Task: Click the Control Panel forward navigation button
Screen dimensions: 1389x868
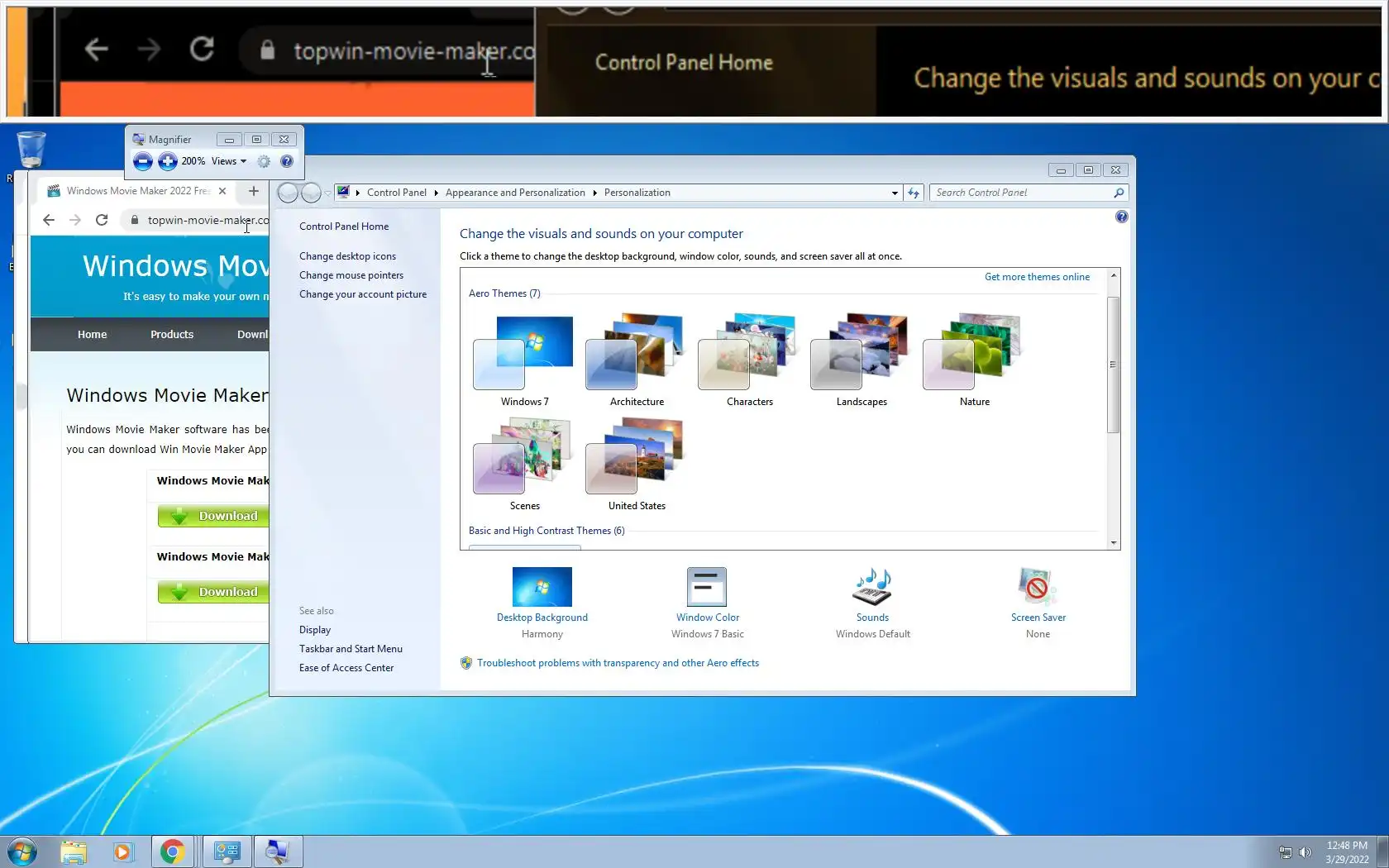Action: pyautogui.click(x=311, y=193)
